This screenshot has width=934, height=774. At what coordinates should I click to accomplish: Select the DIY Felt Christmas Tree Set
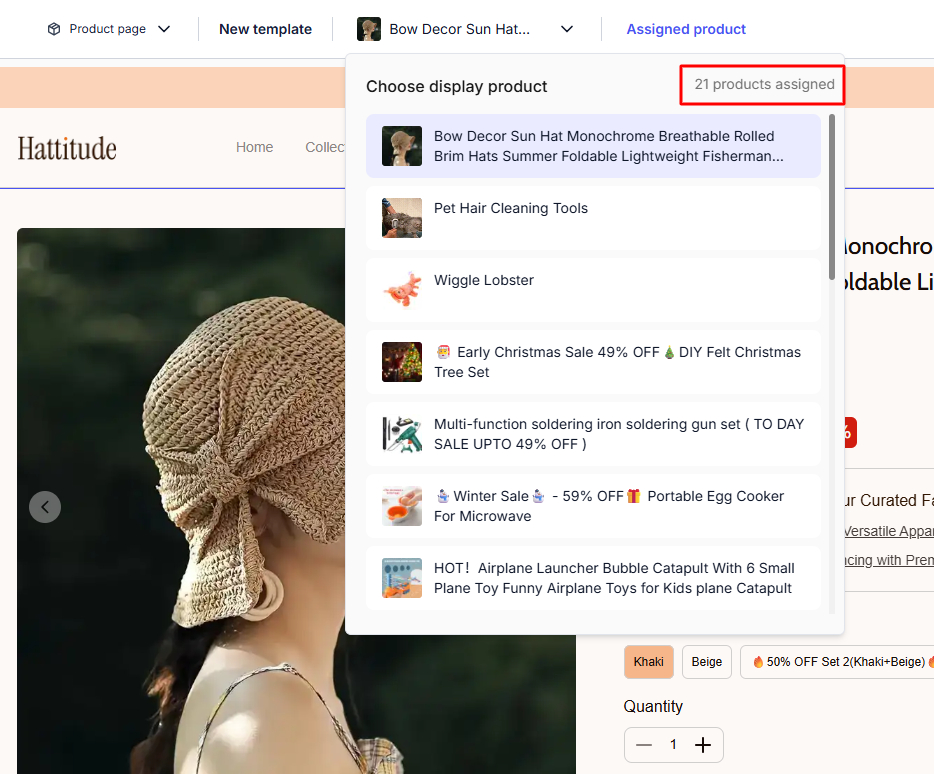coord(593,362)
